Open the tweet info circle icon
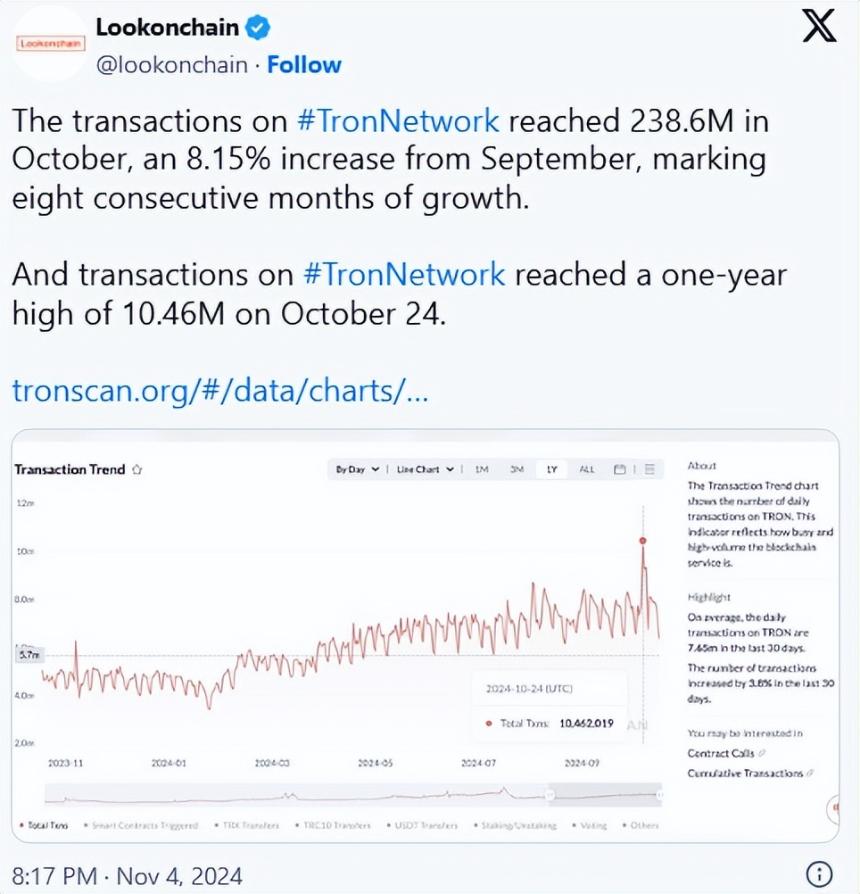Viewport: 860px width, 894px height. [819, 873]
